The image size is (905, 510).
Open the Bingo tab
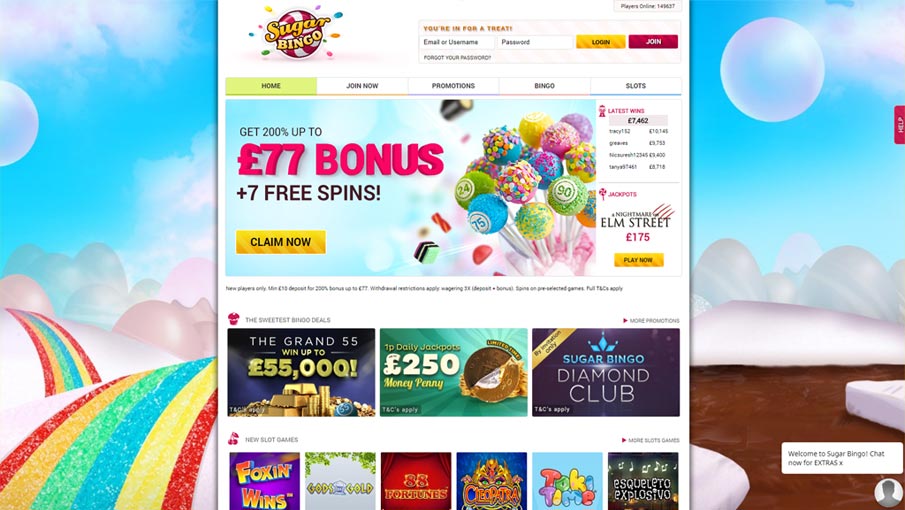coord(544,86)
